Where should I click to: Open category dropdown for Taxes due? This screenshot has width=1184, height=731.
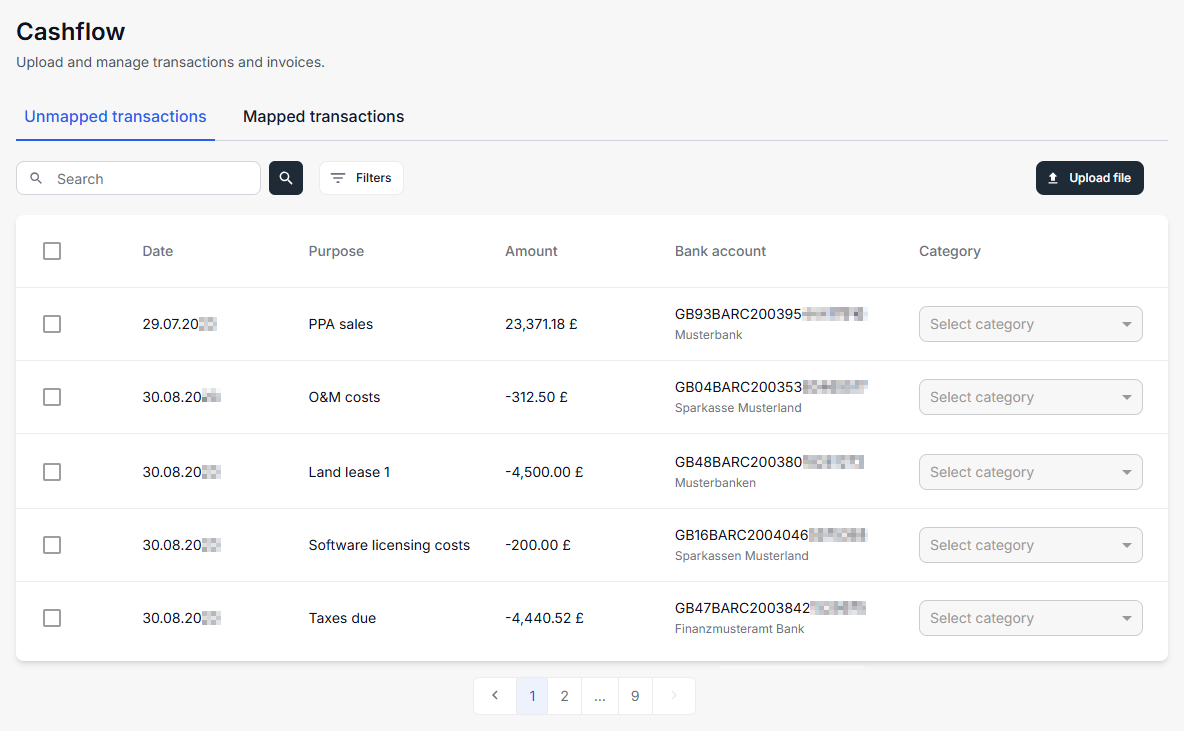click(1030, 618)
